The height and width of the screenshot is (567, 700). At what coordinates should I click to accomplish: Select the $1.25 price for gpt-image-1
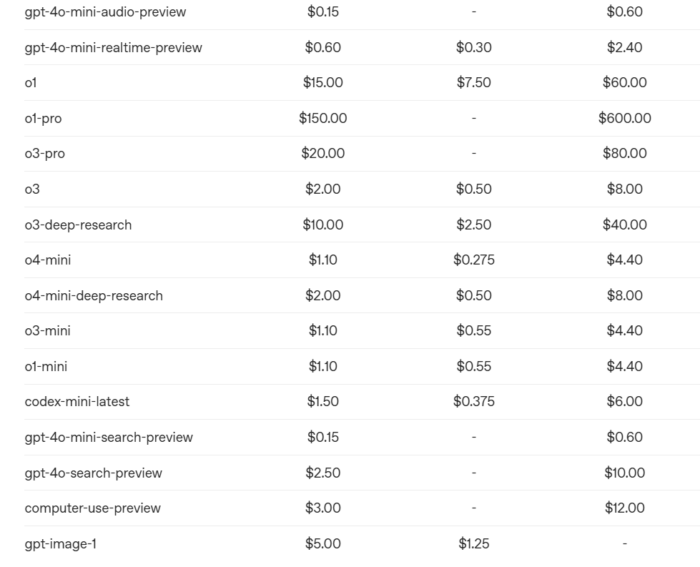[473, 544]
